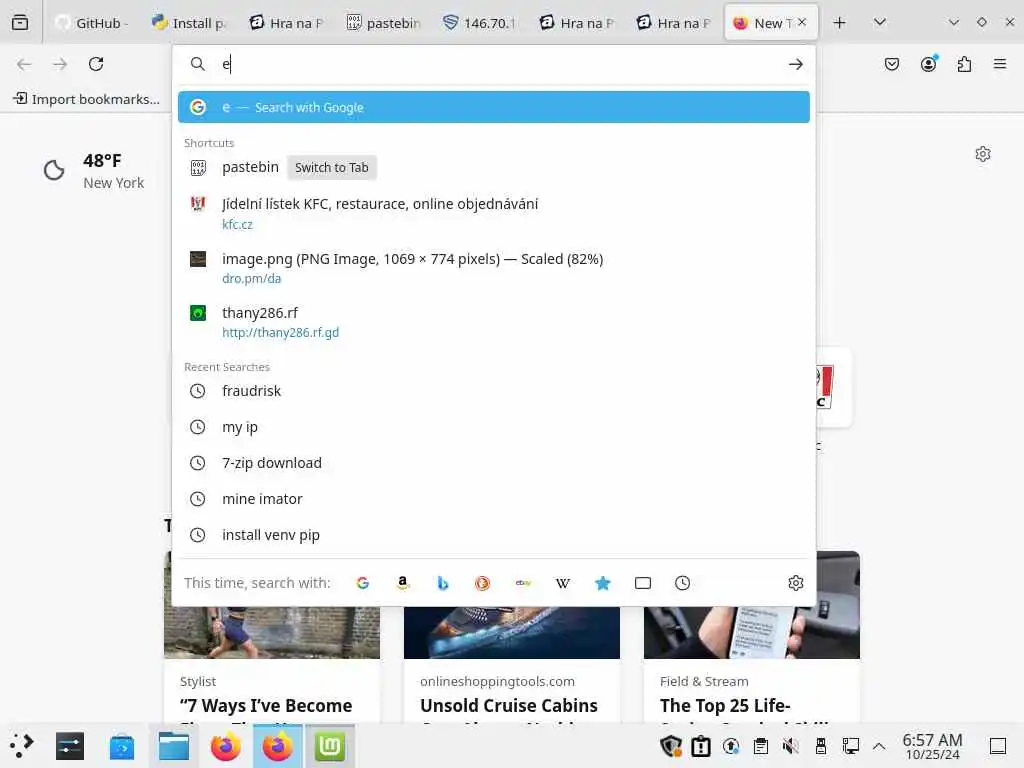Search bookmarks using the star icon
This screenshot has width=1024, height=768.
pos(603,583)
